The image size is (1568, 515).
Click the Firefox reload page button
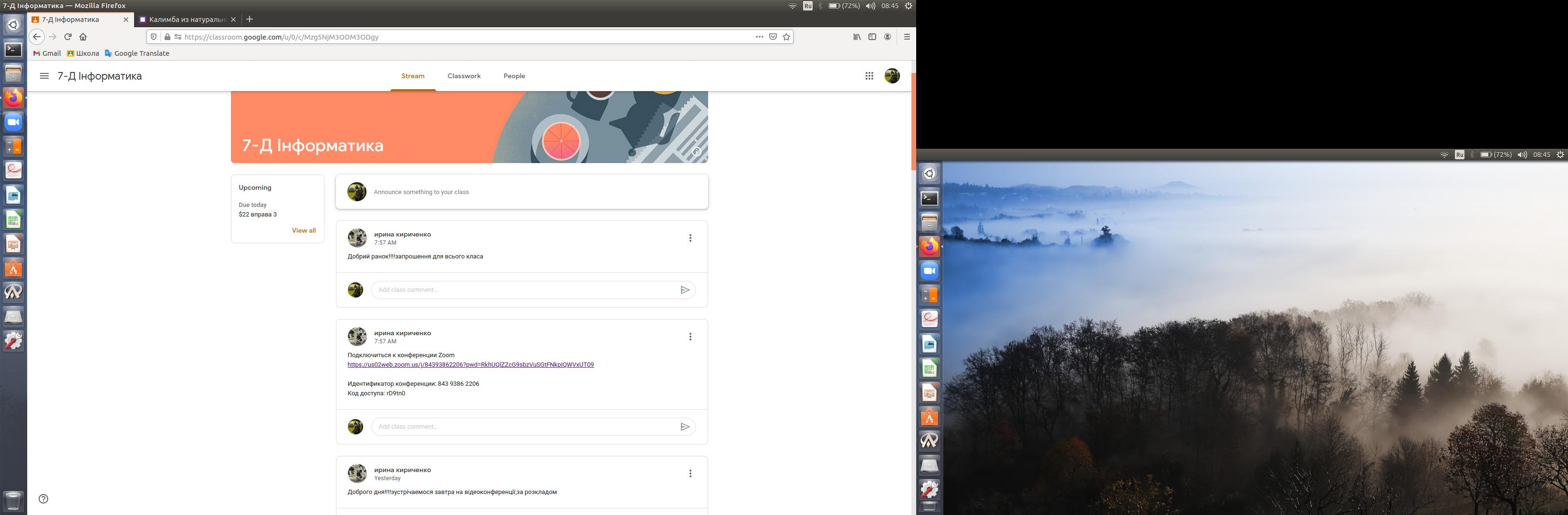coord(68,37)
